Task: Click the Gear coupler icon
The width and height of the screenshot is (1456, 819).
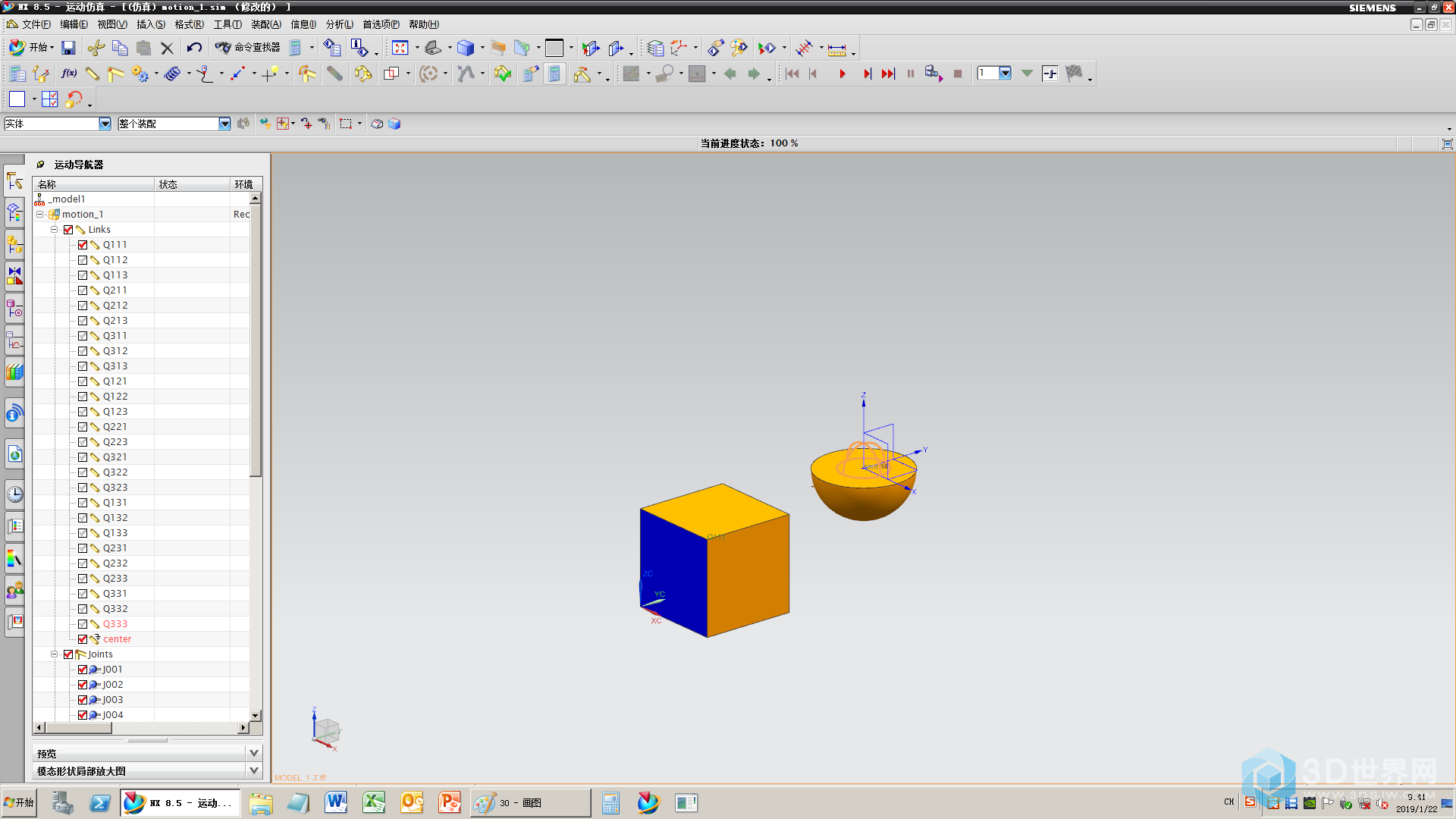Action: pyautogui.click(x=140, y=74)
